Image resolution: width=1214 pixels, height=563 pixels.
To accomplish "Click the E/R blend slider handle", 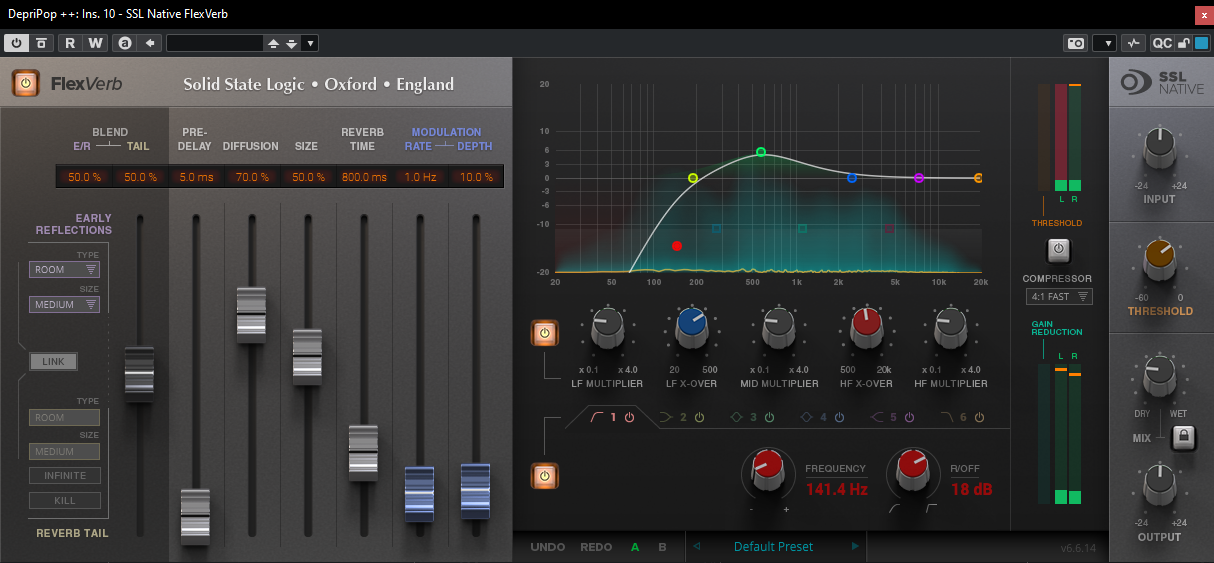I will [139, 374].
